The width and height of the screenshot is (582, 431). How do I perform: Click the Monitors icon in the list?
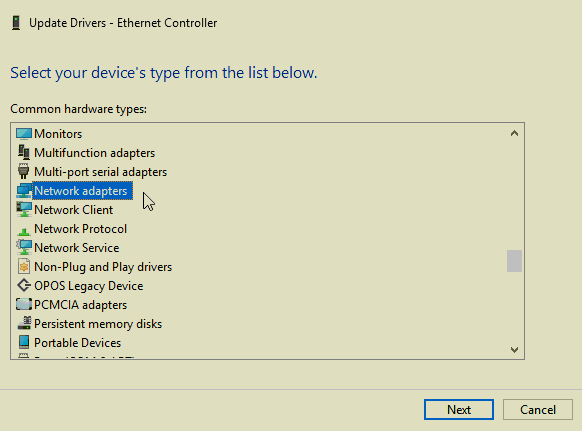tap(24, 134)
